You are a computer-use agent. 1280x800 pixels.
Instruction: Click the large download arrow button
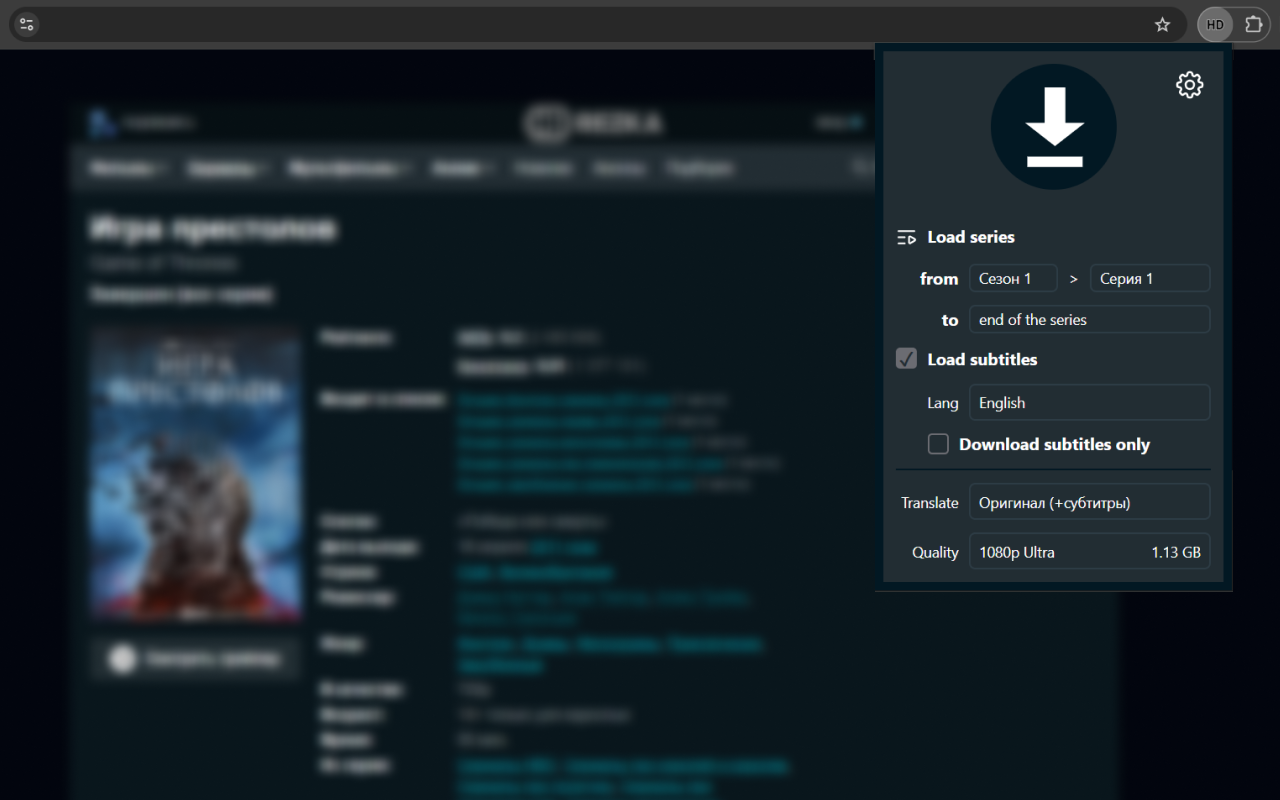coord(1054,127)
